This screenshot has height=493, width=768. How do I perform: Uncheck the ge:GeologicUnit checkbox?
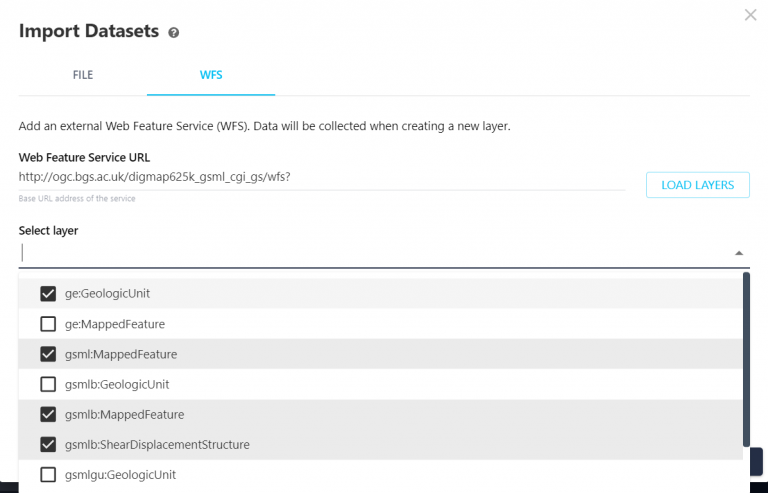(48, 294)
